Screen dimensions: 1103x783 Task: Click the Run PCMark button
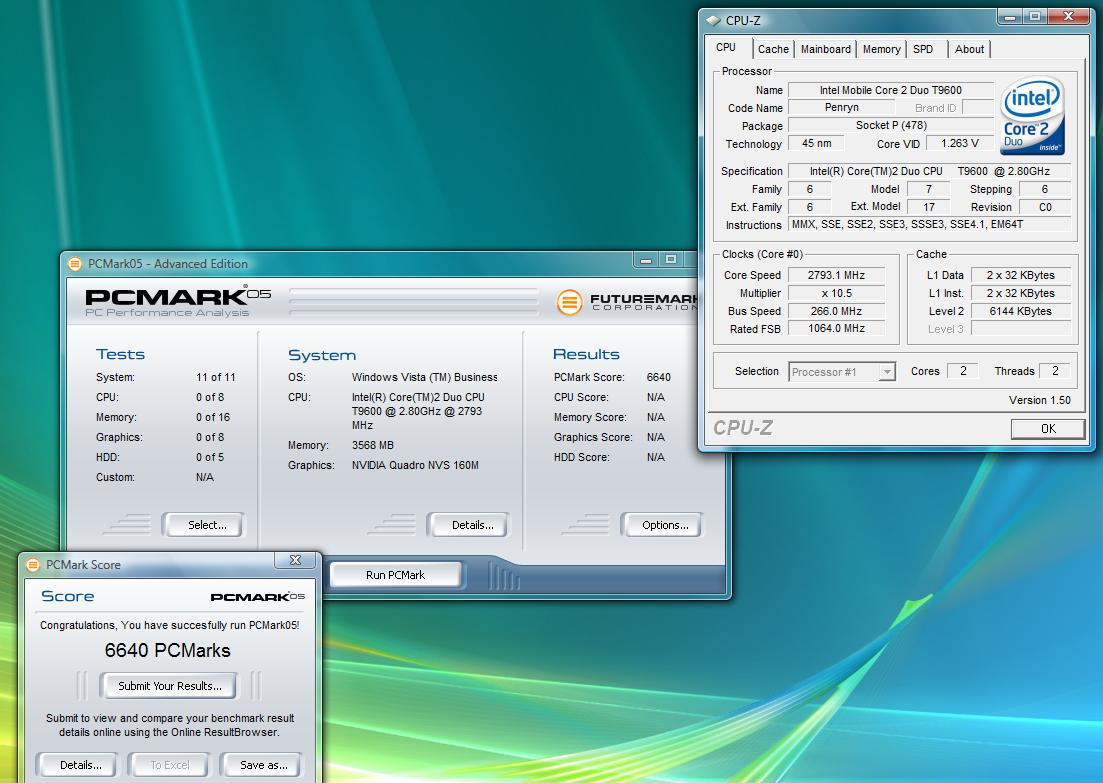click(x=395, y=575)
